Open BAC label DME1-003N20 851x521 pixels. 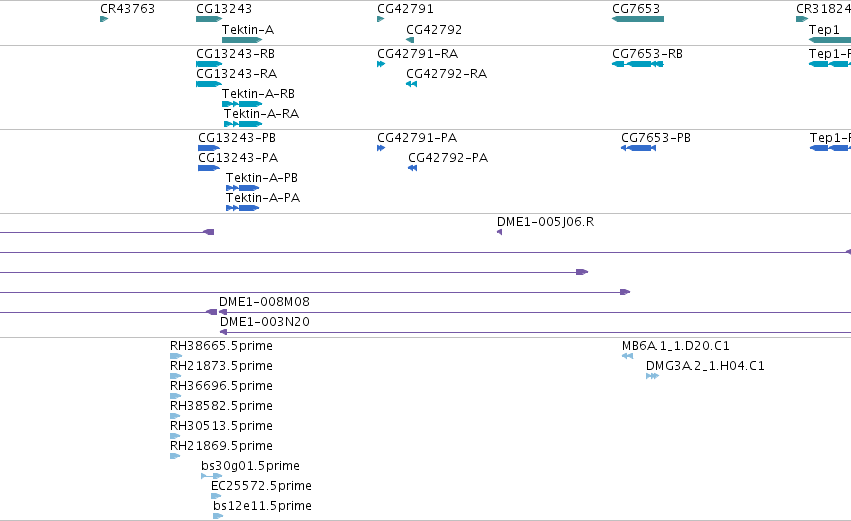pos(264,322)
